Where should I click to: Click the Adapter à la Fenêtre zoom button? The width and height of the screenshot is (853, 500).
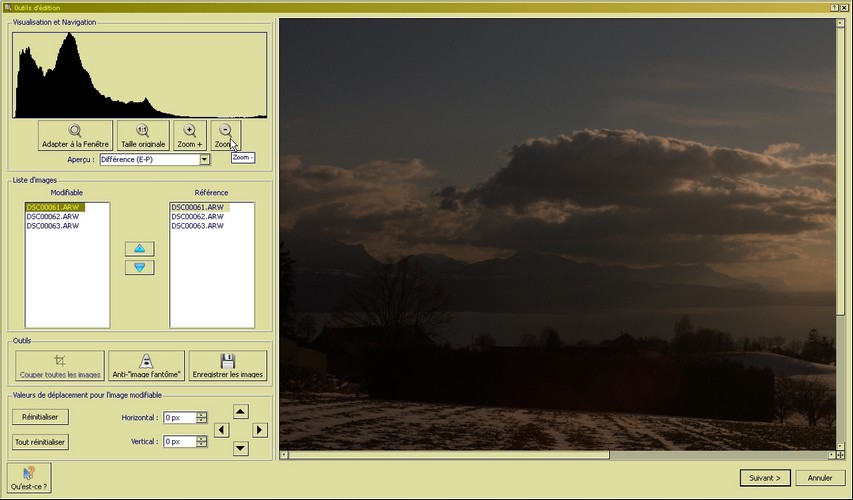pyautogui.click(x=75, y=136)
